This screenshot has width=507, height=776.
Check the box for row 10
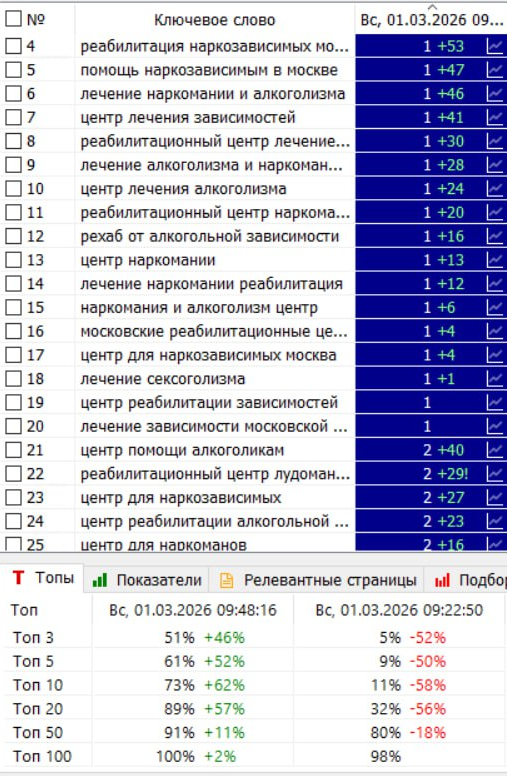[x=13, y=189]
